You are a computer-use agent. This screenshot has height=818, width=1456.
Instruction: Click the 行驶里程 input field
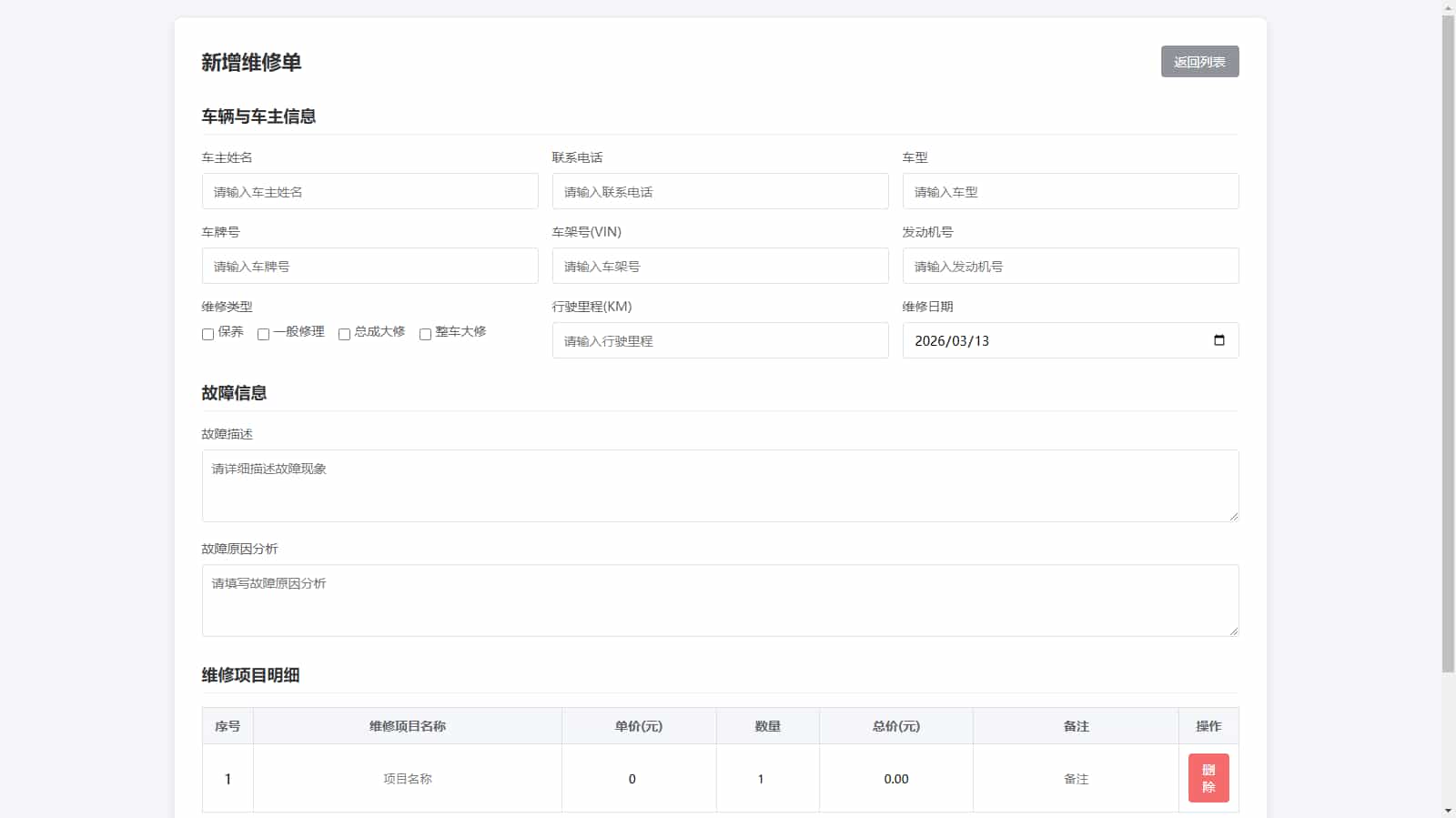point(720,341)
